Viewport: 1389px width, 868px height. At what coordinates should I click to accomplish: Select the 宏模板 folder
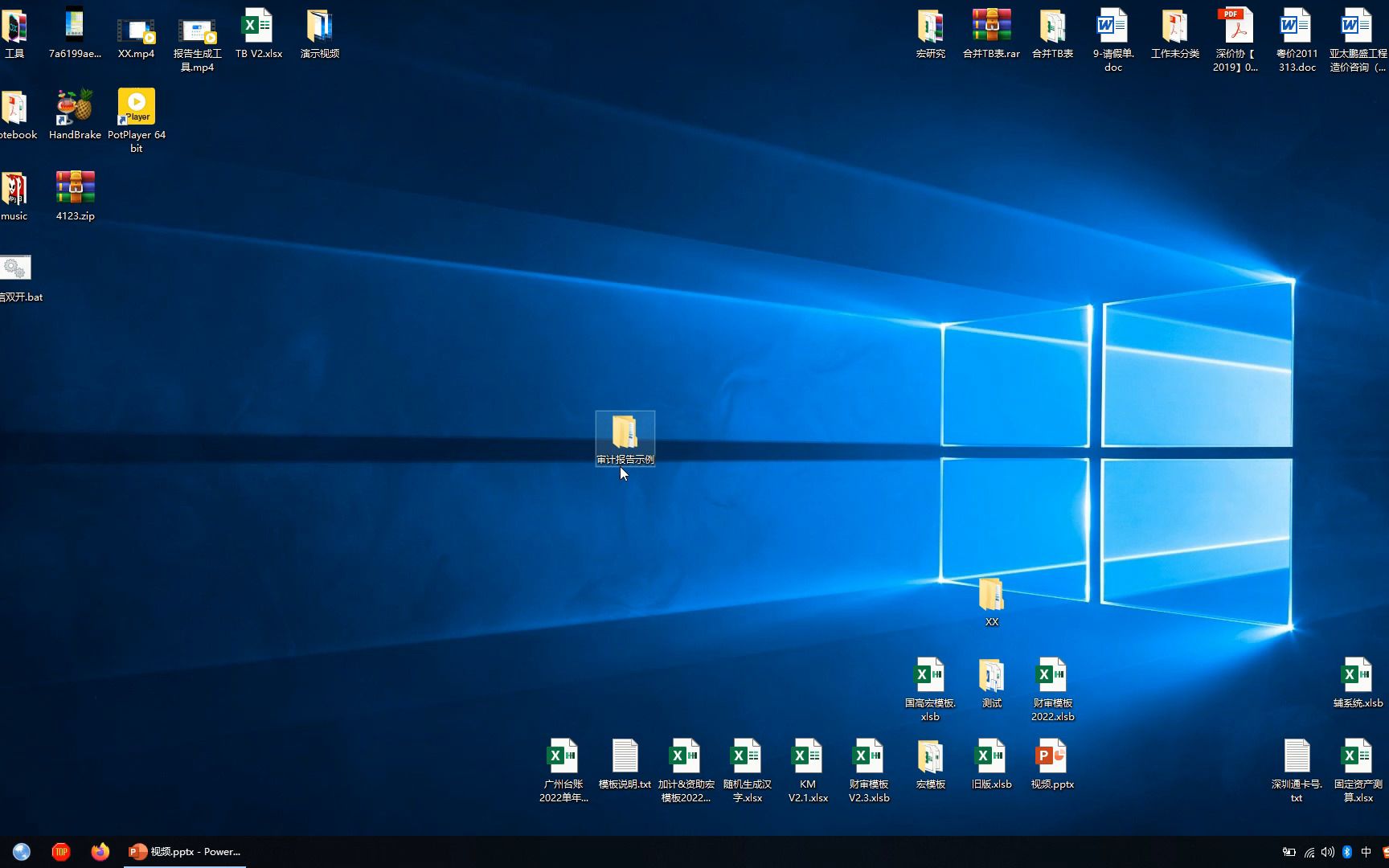click(930, 764)
